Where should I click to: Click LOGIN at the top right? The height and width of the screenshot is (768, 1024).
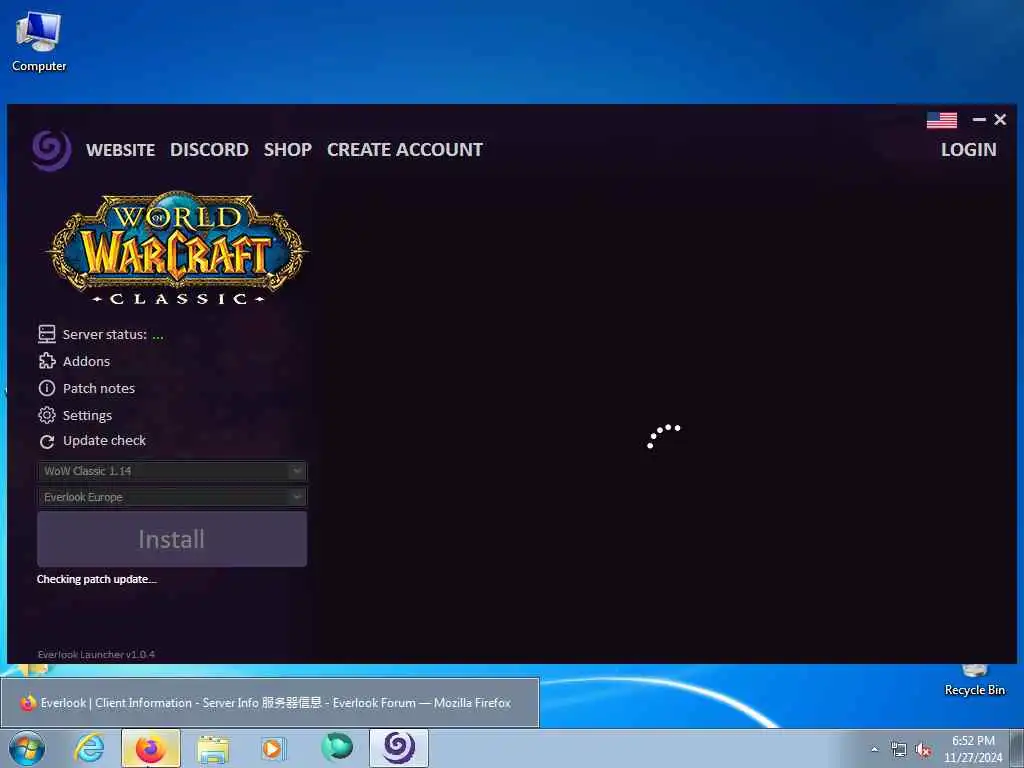[x=968, y=150]
